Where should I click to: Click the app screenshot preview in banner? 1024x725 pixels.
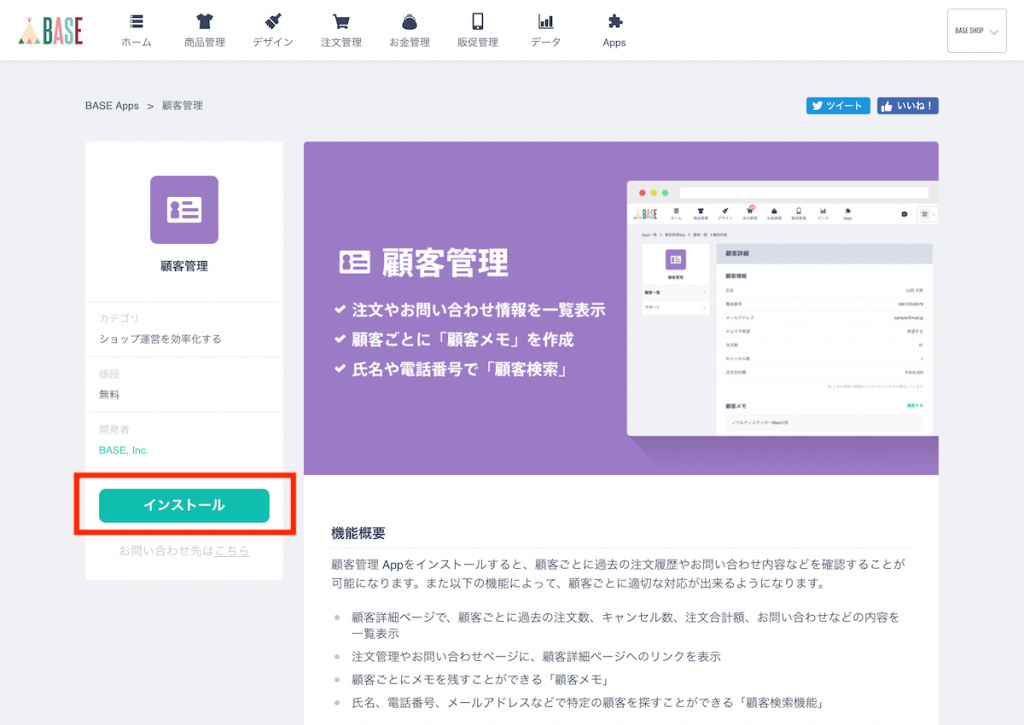782,308
